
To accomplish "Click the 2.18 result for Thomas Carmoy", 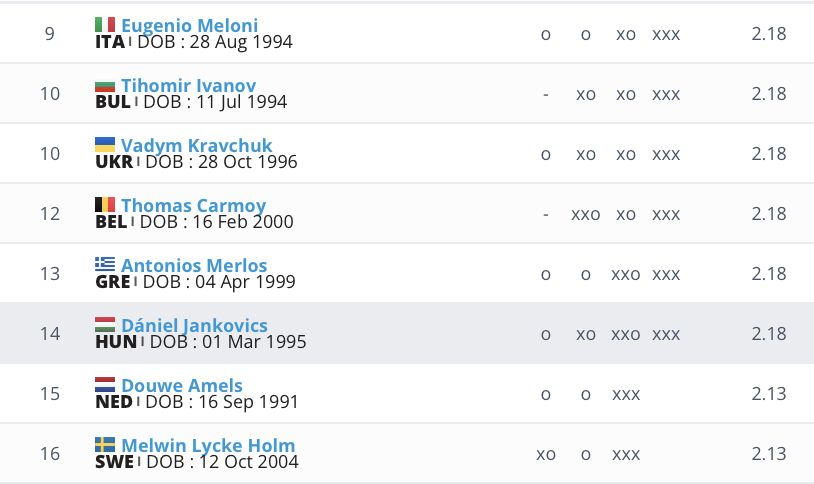I will tap(769, 214).
